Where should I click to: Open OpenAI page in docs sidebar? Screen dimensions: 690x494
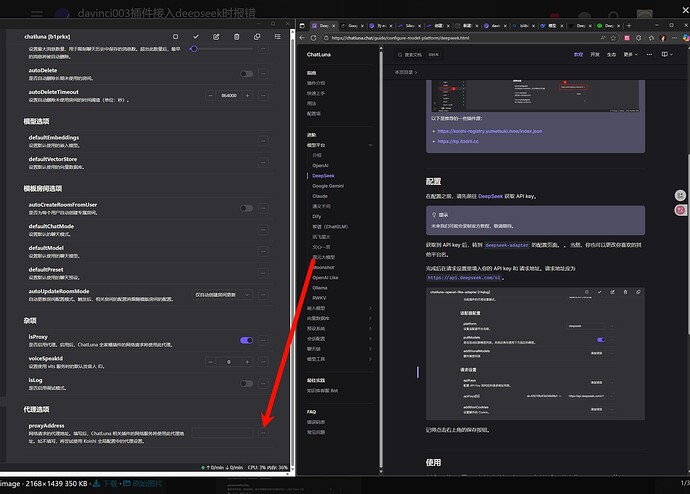(320, 165)
